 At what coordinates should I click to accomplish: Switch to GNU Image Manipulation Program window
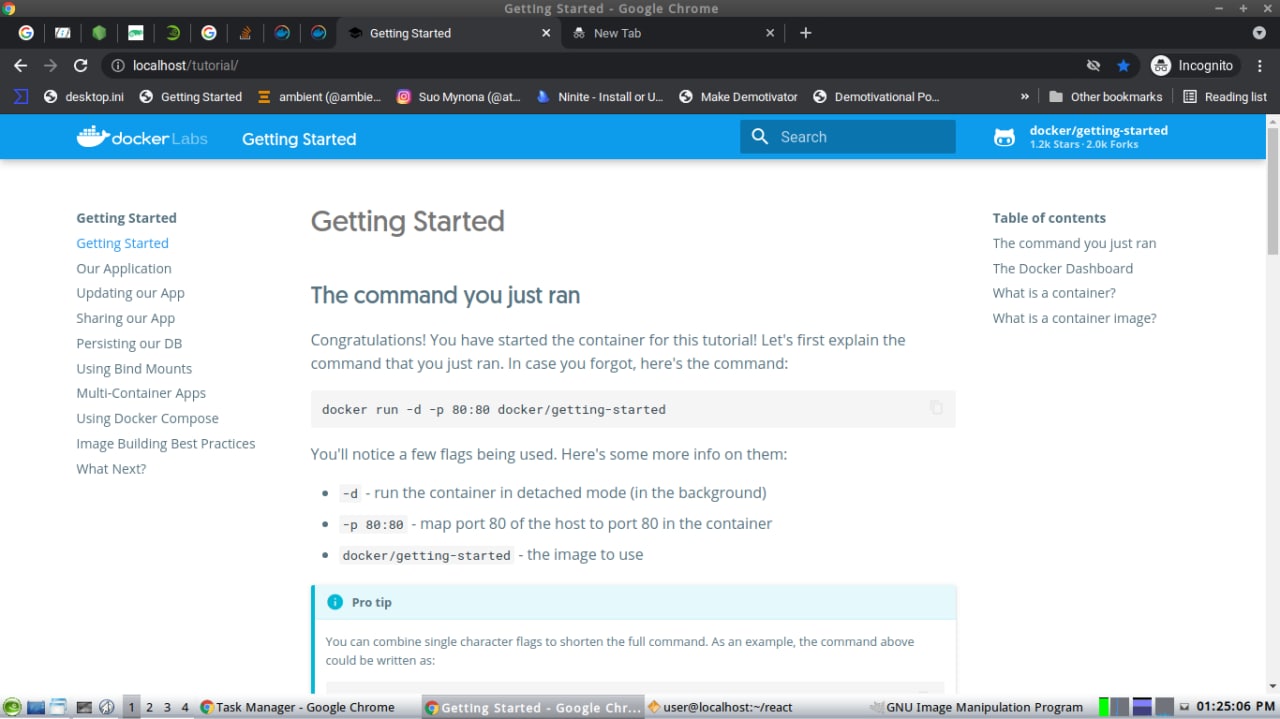point(979,707)
